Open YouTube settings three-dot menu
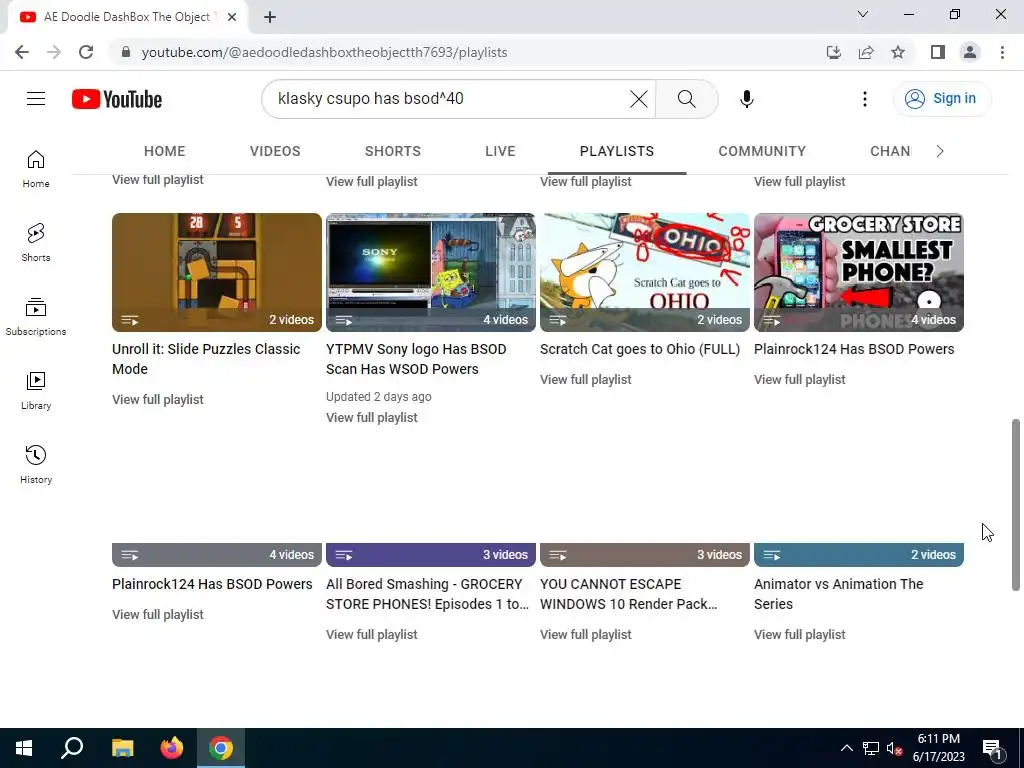This screenshot has height=768, width=1024. [x=865, y=99]
